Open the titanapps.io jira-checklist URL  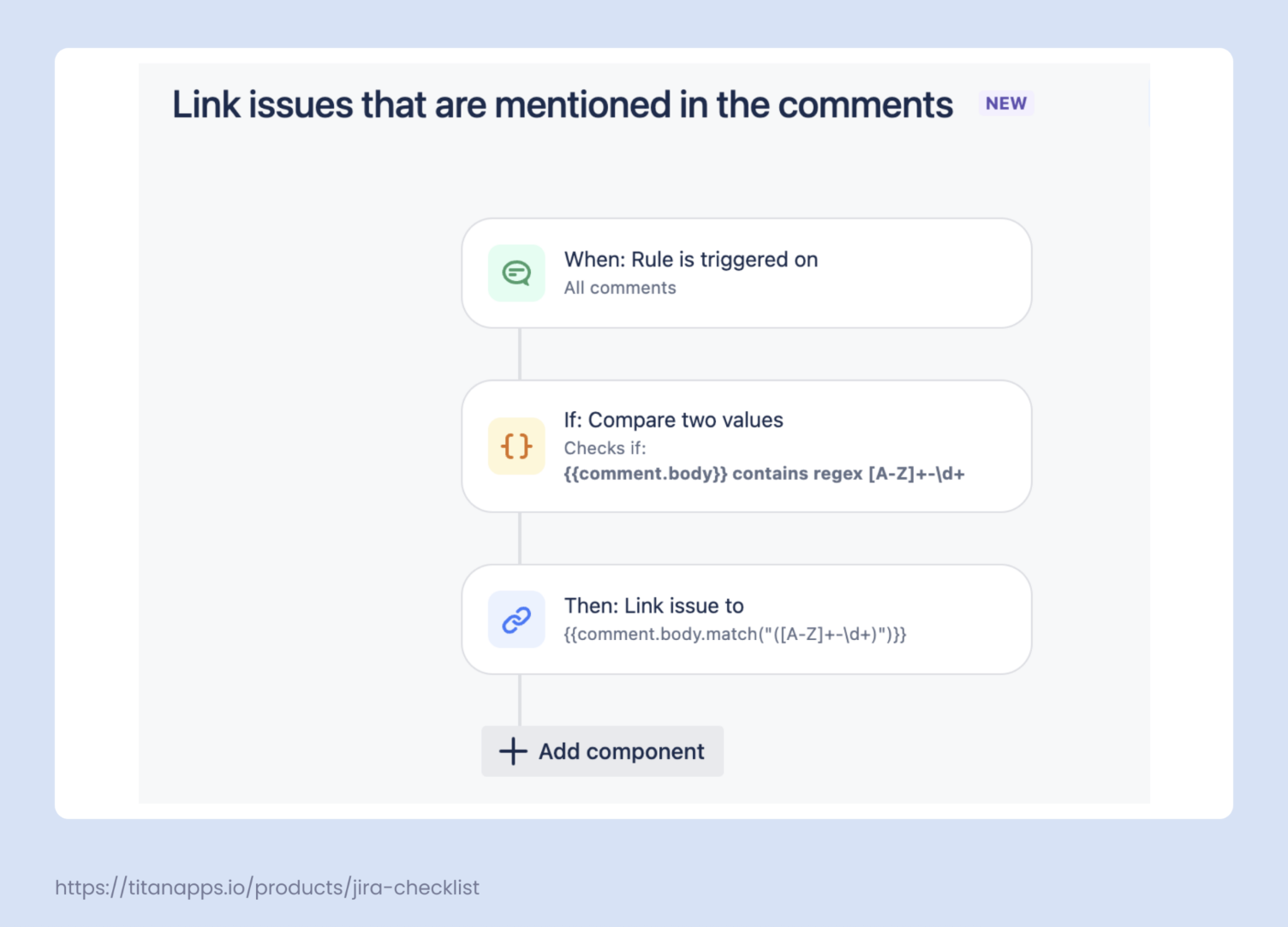[266, 888]
